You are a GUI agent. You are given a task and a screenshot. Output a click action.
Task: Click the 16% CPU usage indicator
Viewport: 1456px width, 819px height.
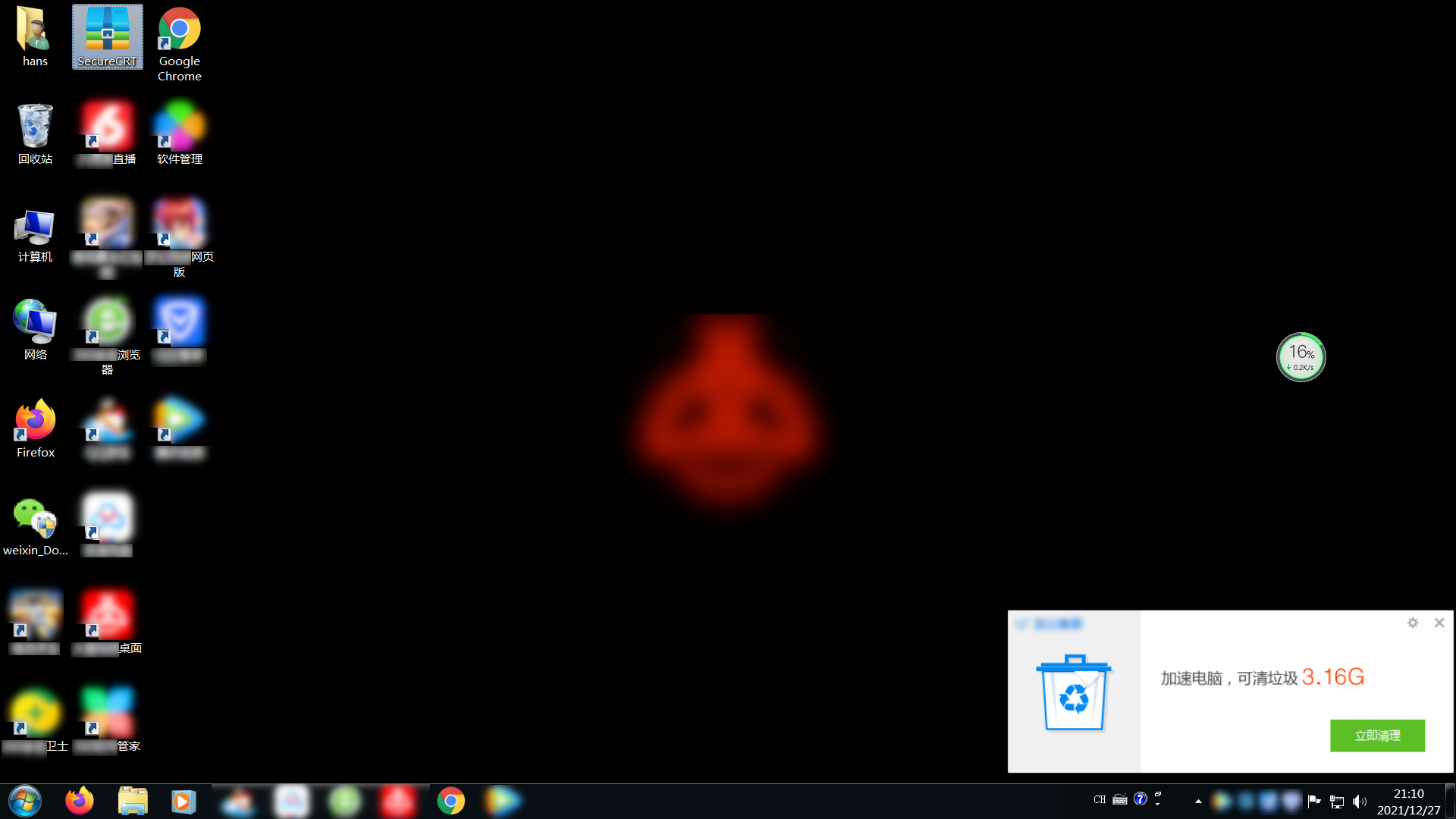click(x=1300, y=357)
